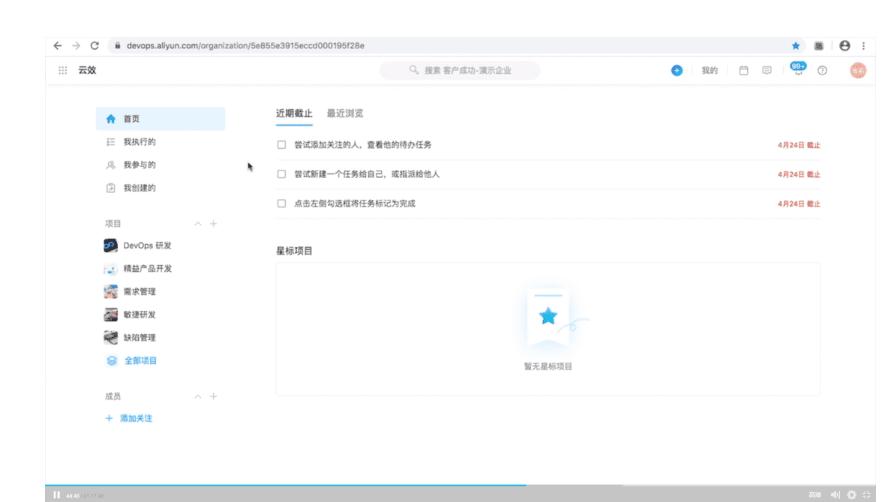Switch to the 最近浏览 tab
This screenshot has width=885, height=502.
click(x=345, y=114)
